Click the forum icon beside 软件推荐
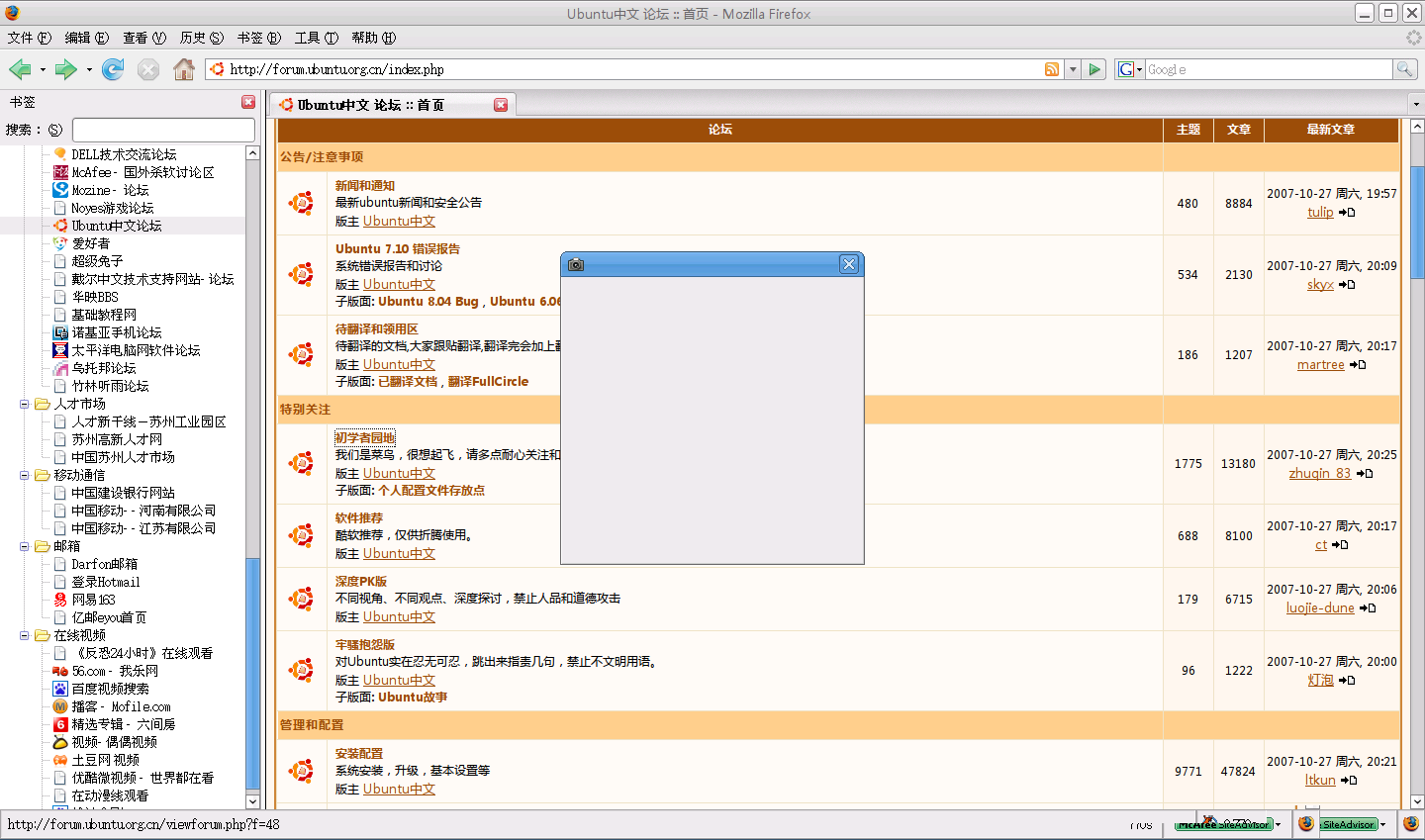Viewport: 1425px width, 840px height. [301, 535]
